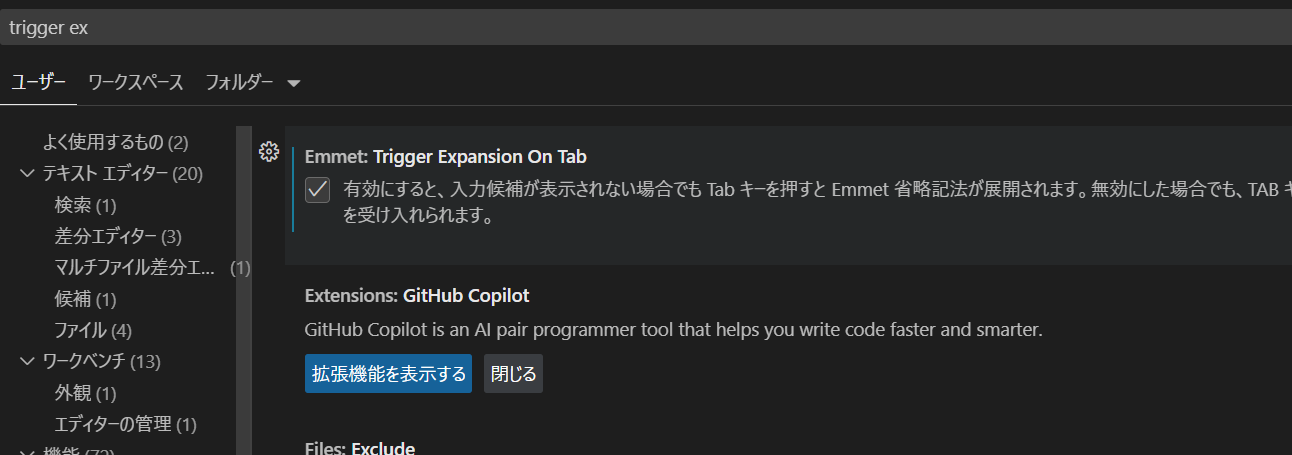Collapse the テキスト エディター tree section
Viewport: 1292px width, 455px height.
(27, 174)
